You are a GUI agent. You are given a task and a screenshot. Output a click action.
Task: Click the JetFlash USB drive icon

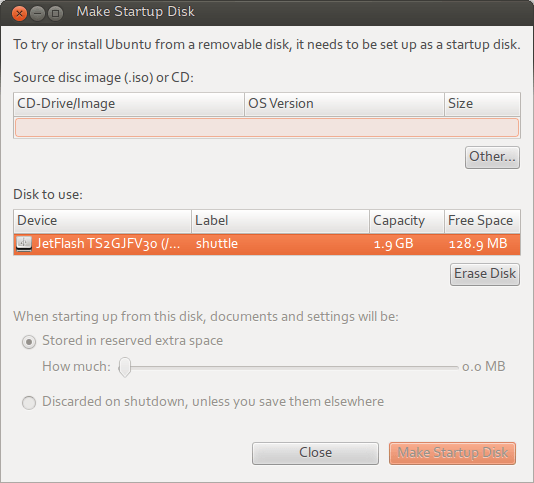[24, 244]
